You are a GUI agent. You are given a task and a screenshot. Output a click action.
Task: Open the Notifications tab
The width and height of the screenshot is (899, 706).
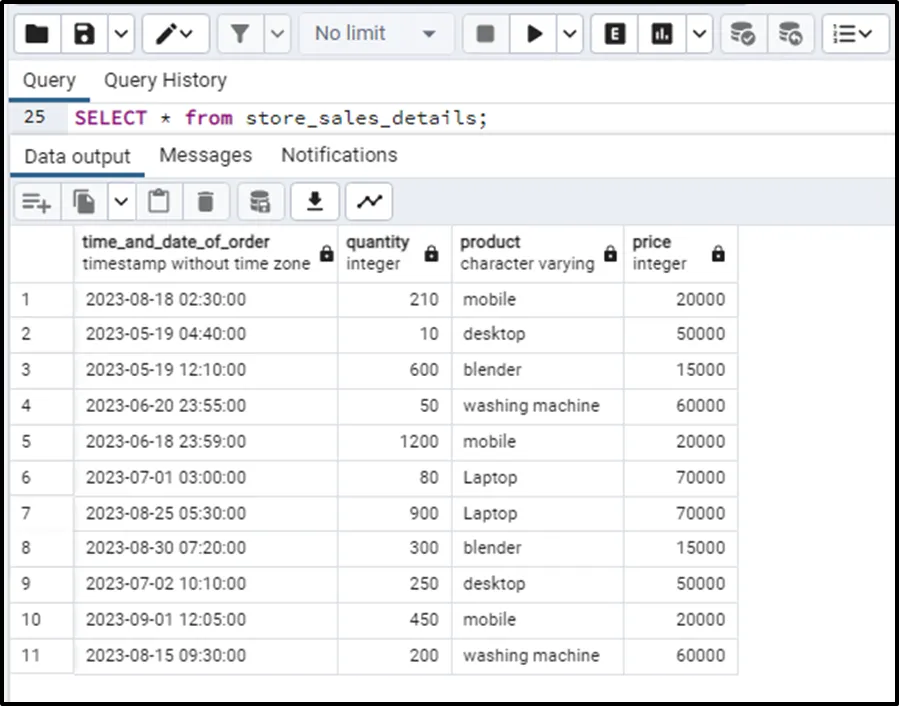tap(339, 155)
